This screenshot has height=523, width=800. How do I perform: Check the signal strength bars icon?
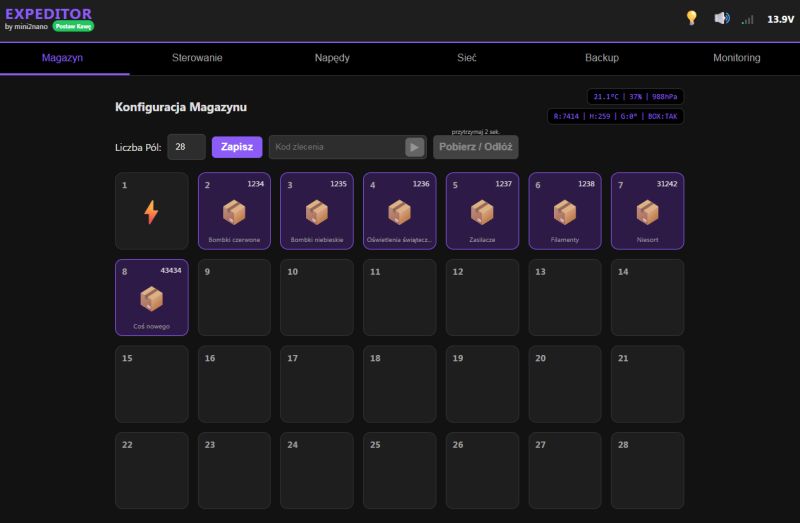(747, 19)
